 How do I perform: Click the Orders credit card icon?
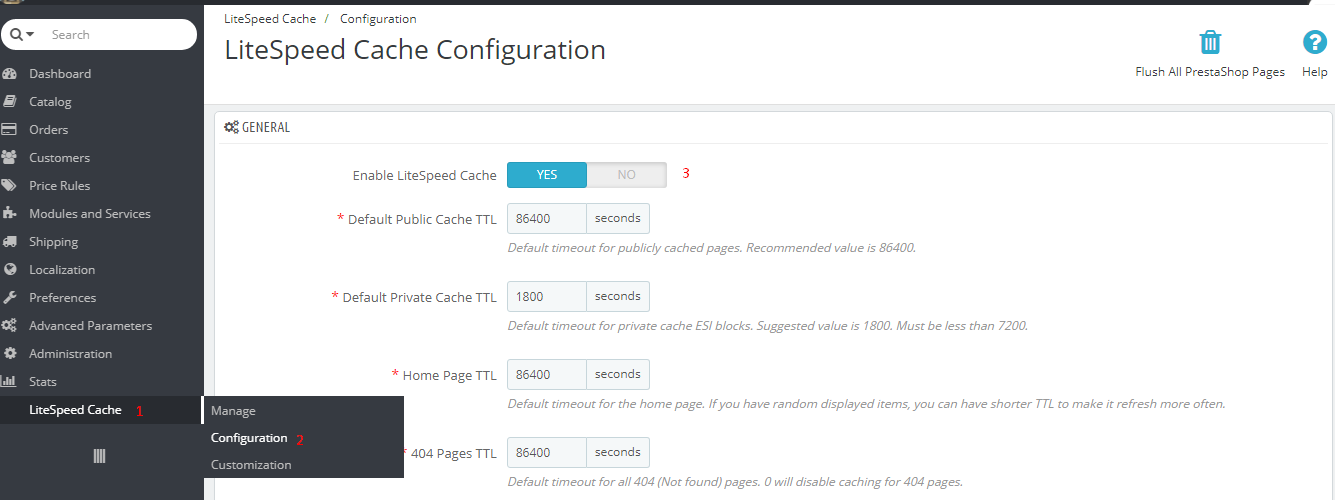pos(10,130)
